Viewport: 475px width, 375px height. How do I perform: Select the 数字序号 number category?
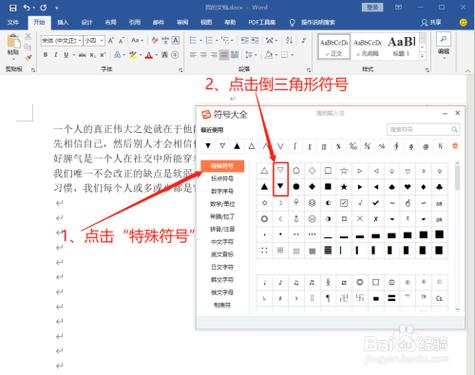(x=222, y=191)
